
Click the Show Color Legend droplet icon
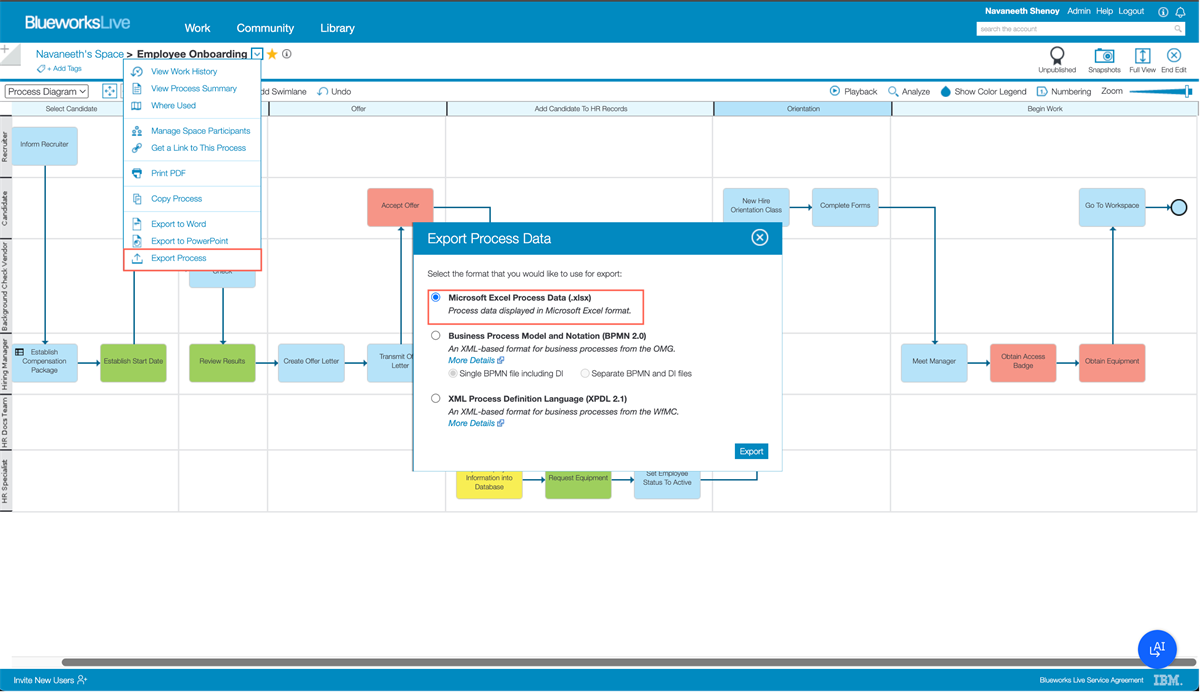tap(945, 91)
